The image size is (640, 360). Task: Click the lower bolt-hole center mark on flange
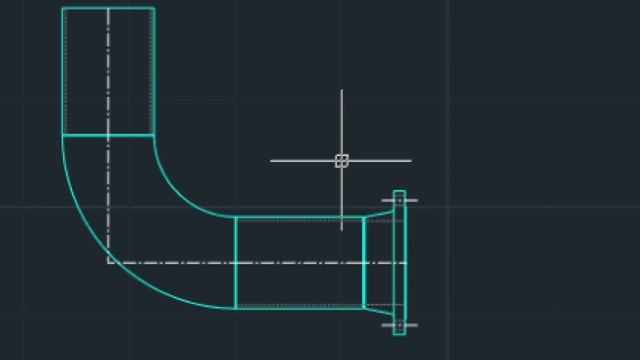pyautogui.click(x=400, y=325)
